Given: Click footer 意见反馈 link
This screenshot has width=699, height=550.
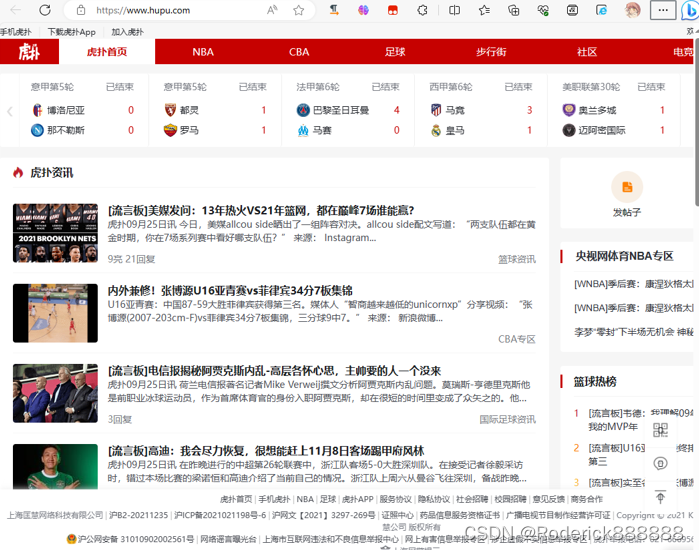Looking at the screenshot, I should coord(548,499).
